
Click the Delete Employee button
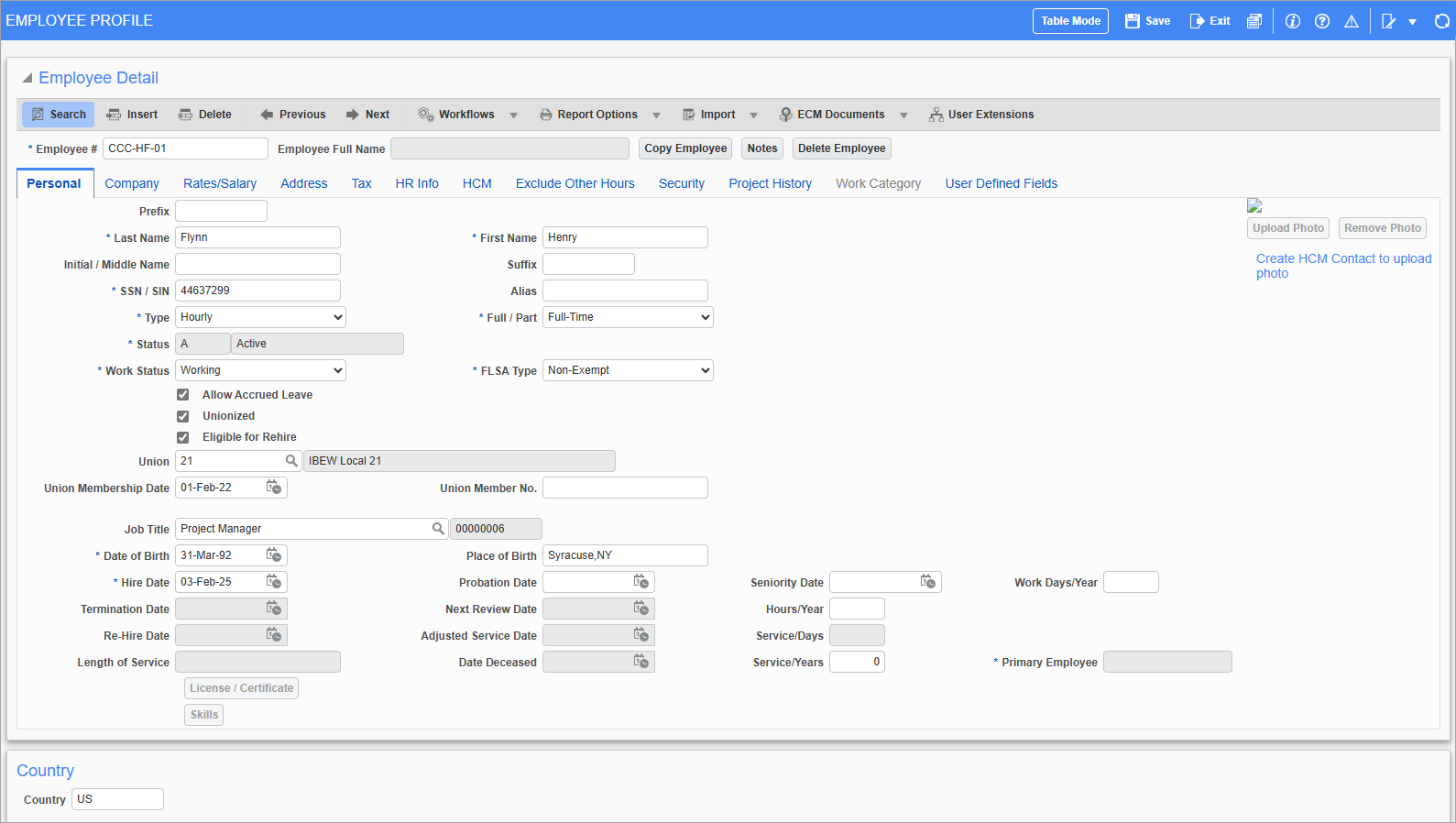tap(842, 148)
